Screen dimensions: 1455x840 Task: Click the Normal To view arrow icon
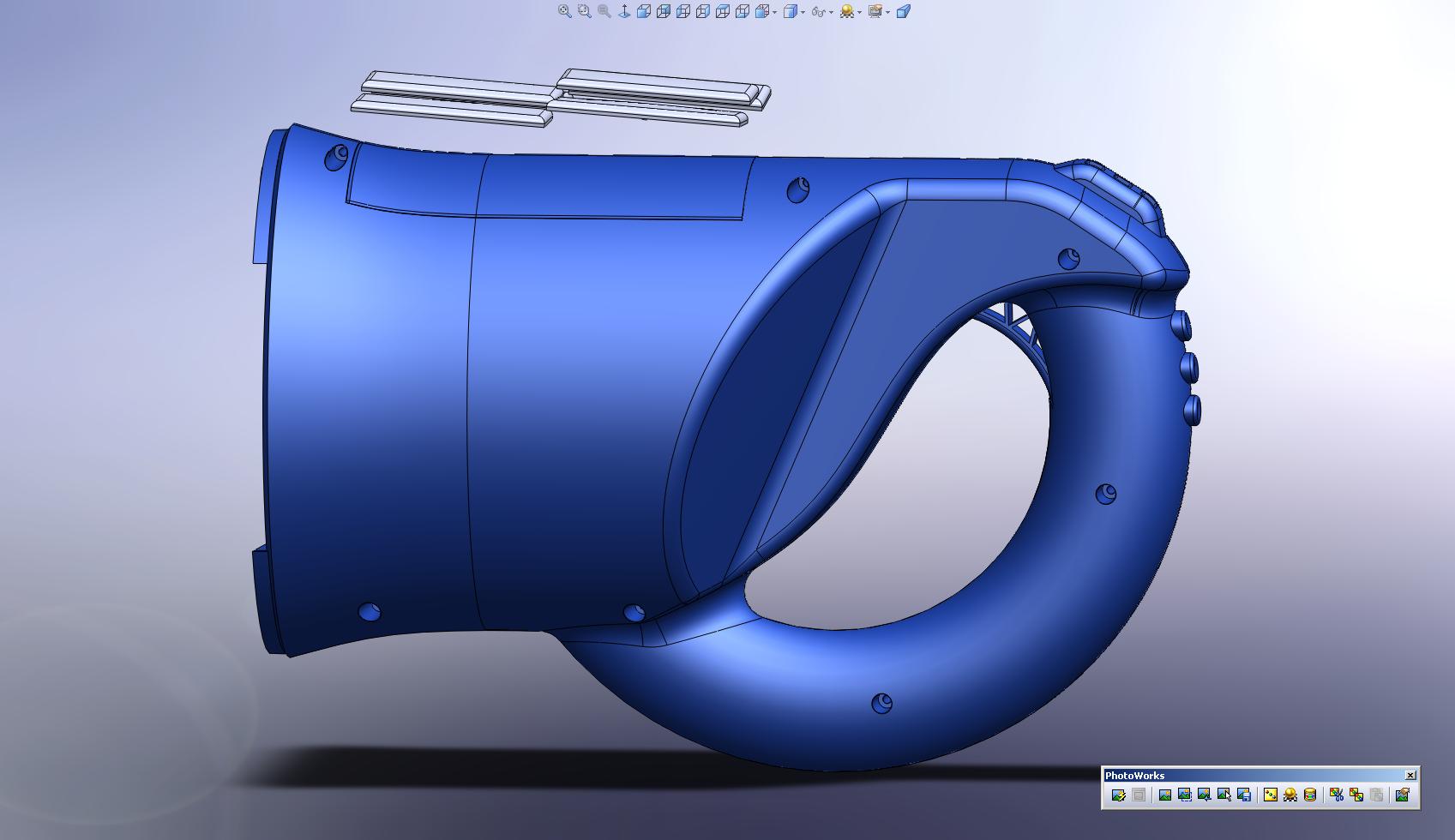(624, 11)
